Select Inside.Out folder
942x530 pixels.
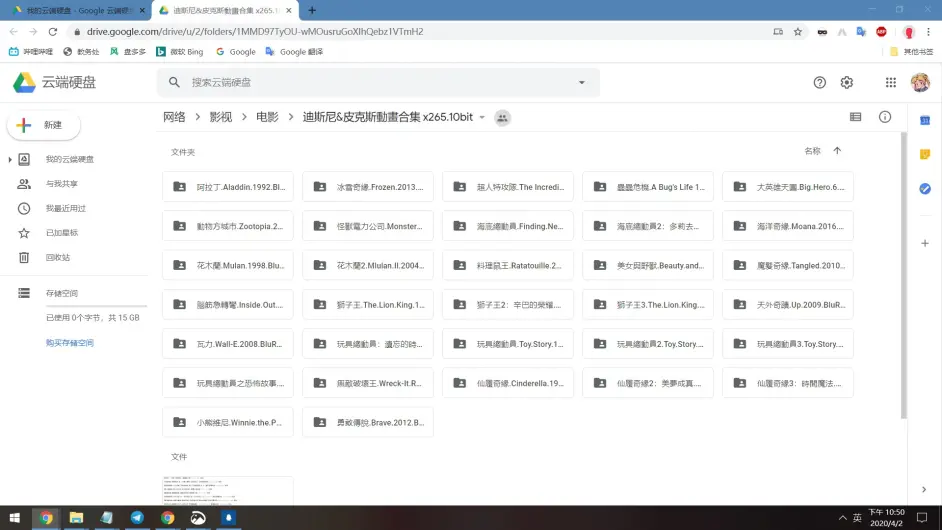coord(228,305)
